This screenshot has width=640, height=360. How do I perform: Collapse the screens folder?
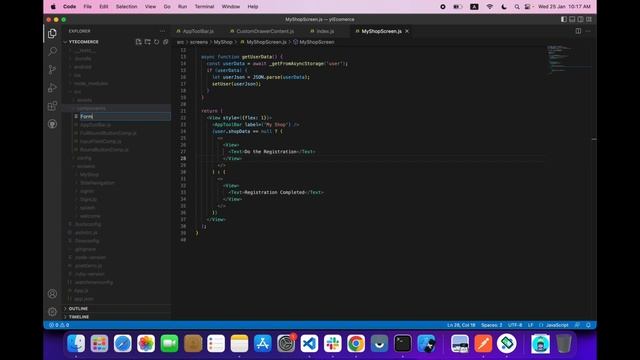pos(86,166)
